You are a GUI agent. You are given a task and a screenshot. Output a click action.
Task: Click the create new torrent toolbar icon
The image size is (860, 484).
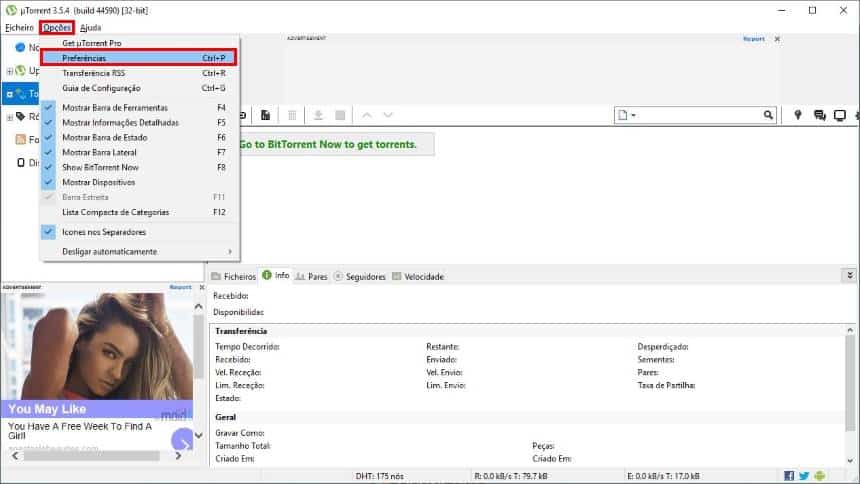pyautogui.click(x=265, y=115)
